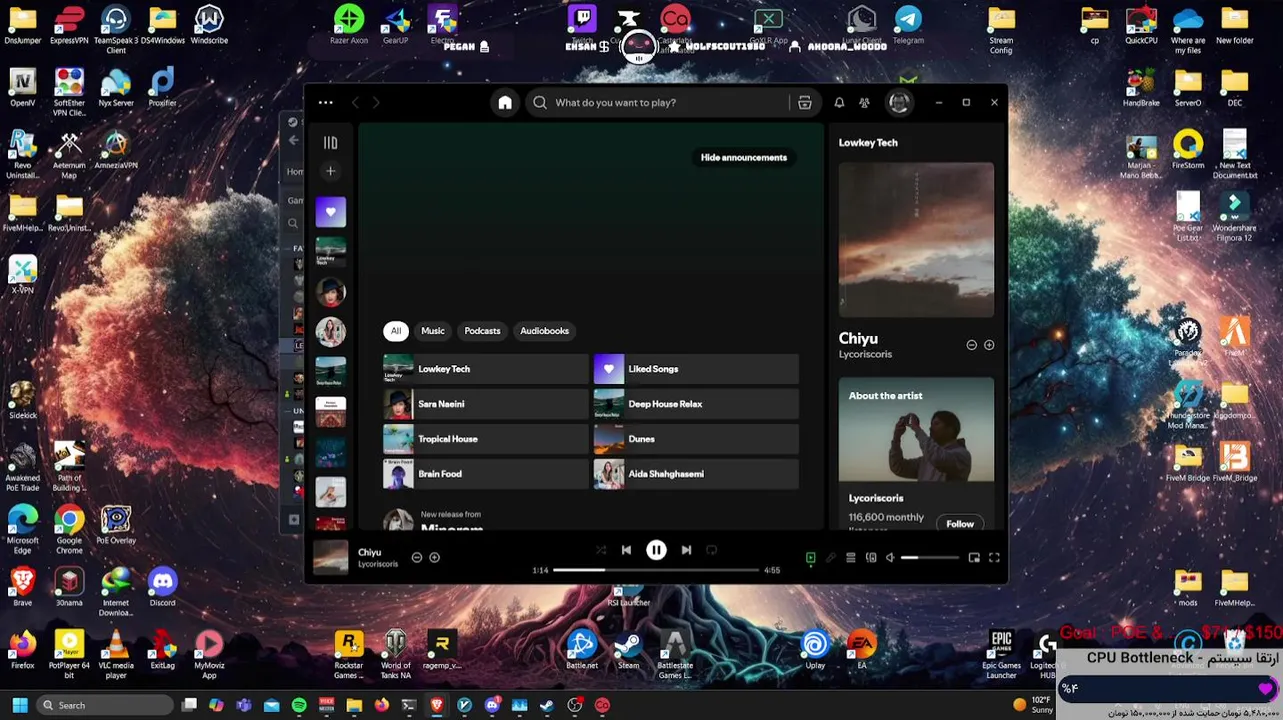Image resolution: width=1283 pixels, height=720 pixels.
Task: Open the Sara Naeini tile
Action: pos(486,404)
